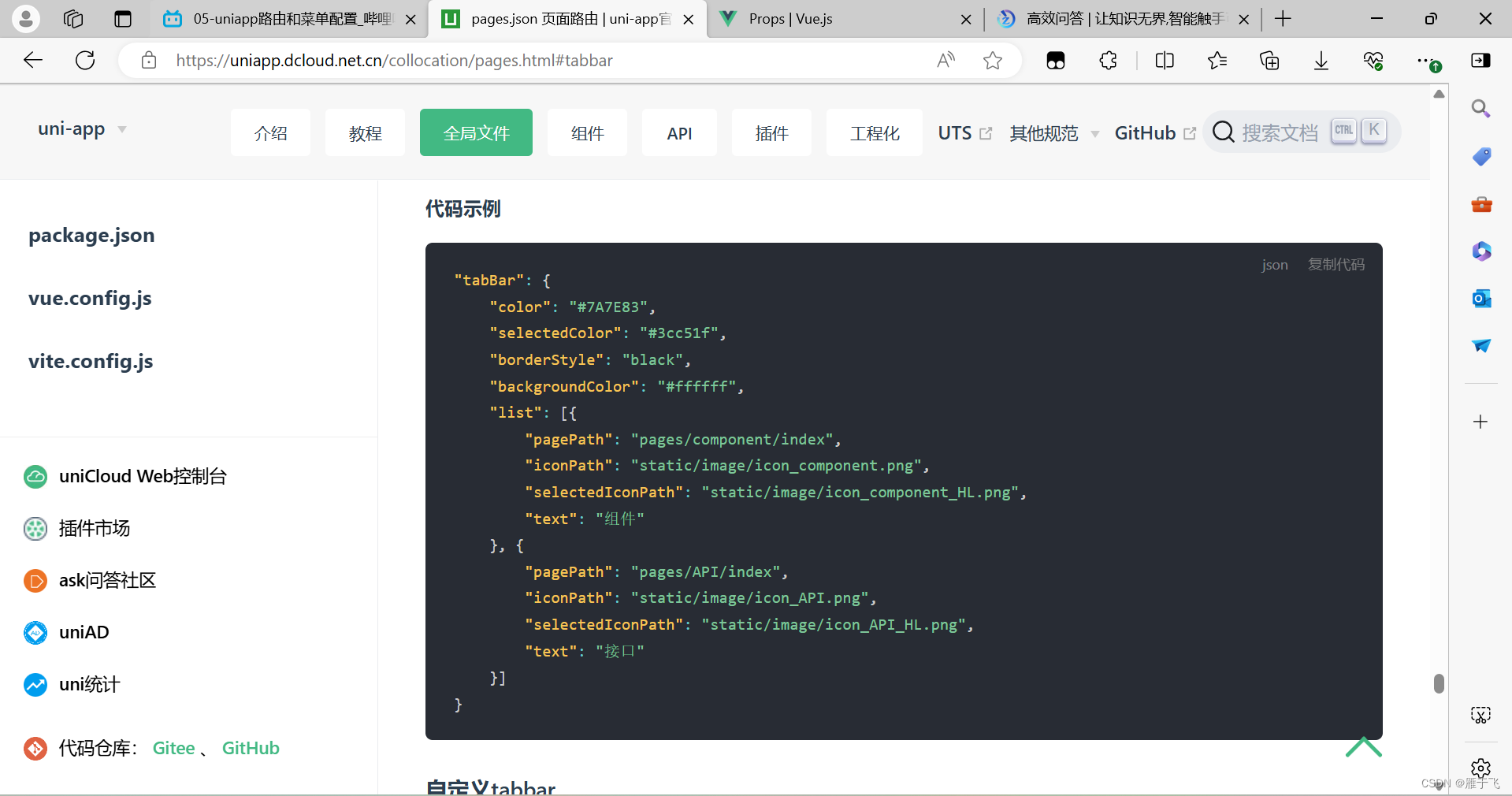The width and height of the screenshot is (1512, 796).
Task: Open the tab actions menu icon
Action: [123, 19]
